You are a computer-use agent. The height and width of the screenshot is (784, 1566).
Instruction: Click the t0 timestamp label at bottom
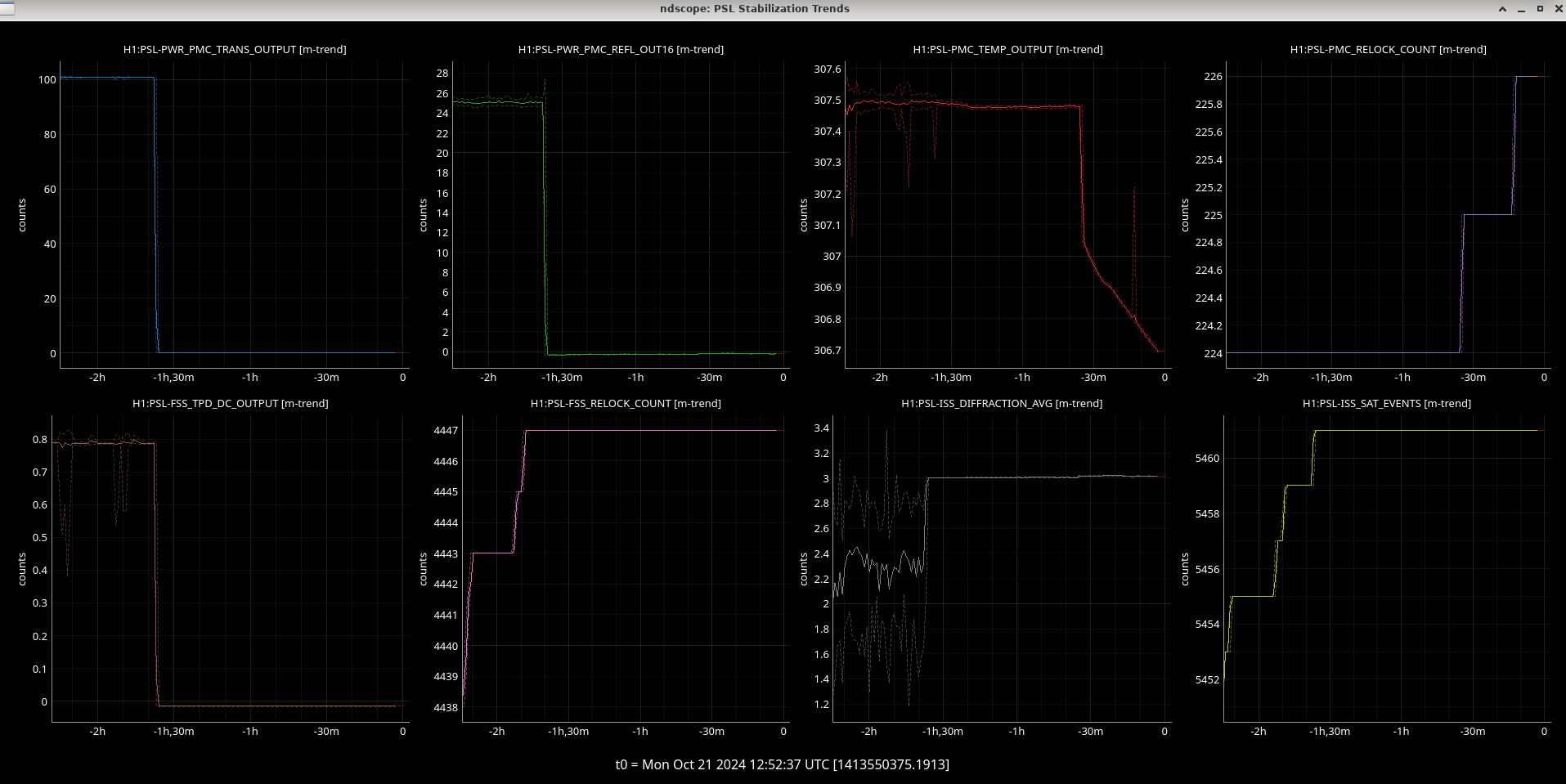(x=783, y=764)
